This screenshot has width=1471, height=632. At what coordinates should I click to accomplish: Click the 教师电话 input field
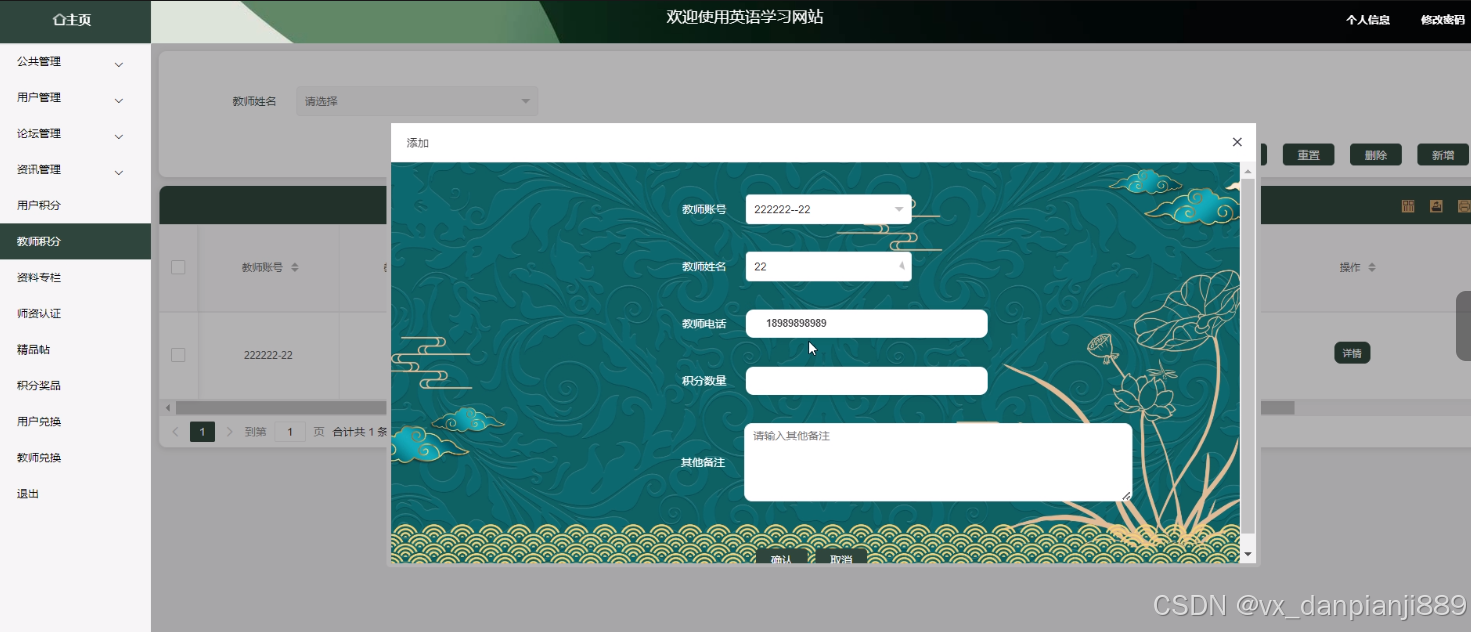pyautogui.click(x=866, y=323)
